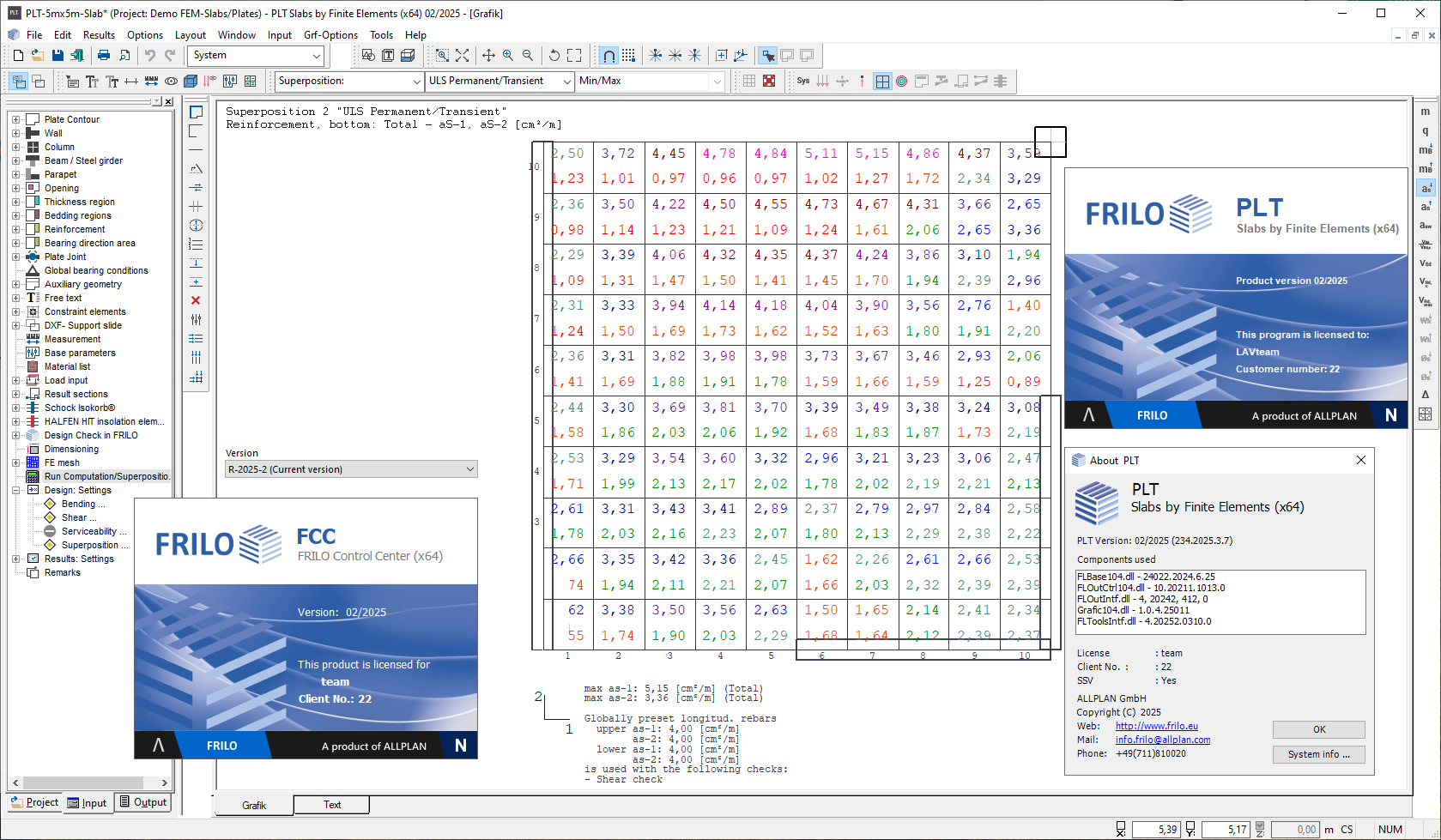Select the Zoom In magnifier tool
Image resolution: width=1441 pixels, height=840 pixels.
point(507,55)
